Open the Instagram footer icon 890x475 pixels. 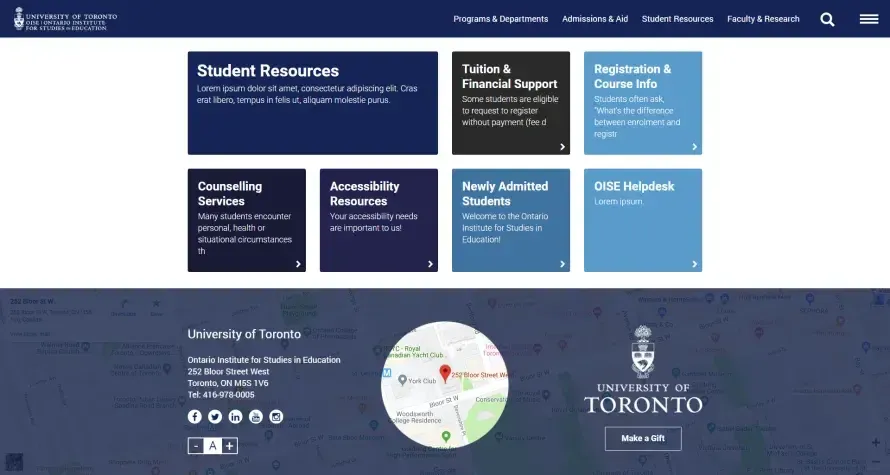276,416
